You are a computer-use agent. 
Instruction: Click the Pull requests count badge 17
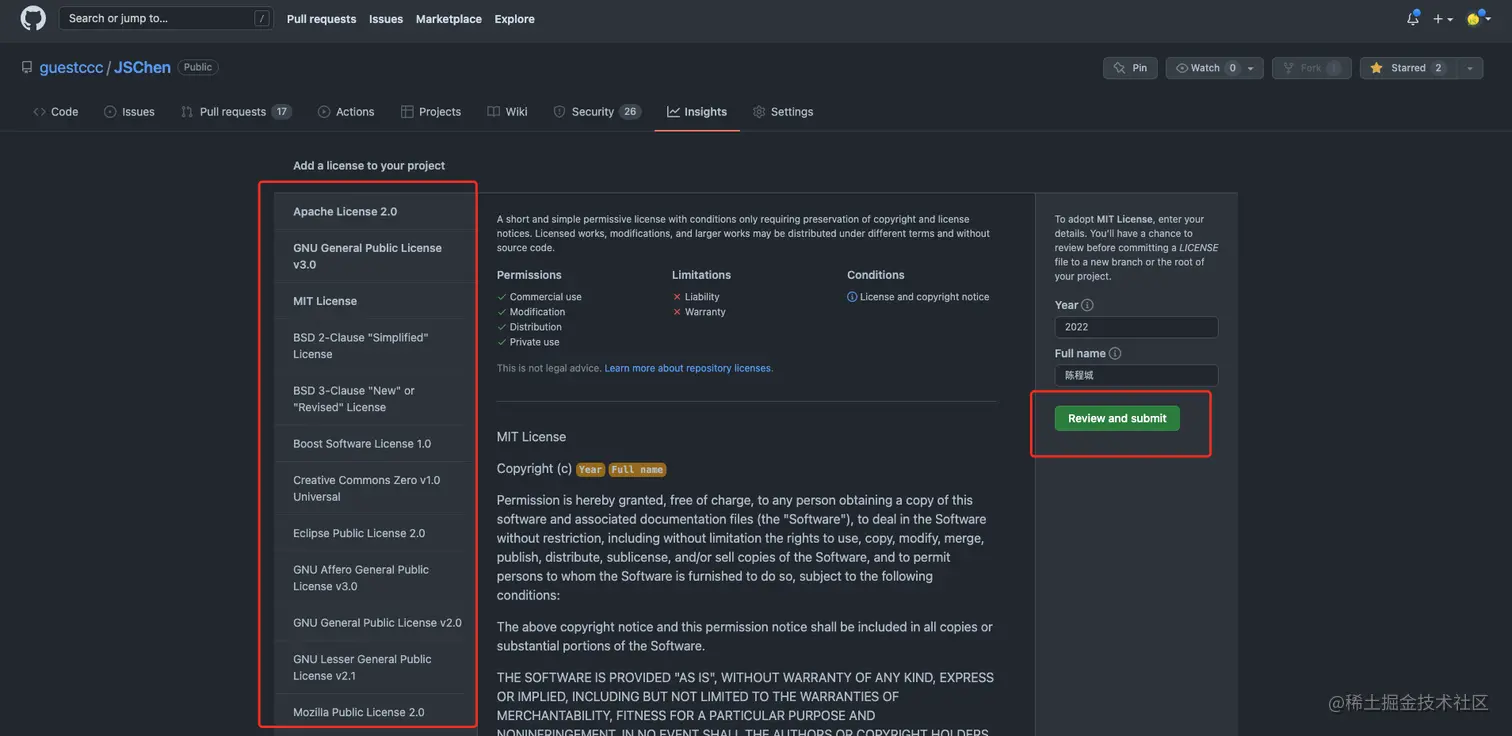pyautogui.click(x=282, y=112)
